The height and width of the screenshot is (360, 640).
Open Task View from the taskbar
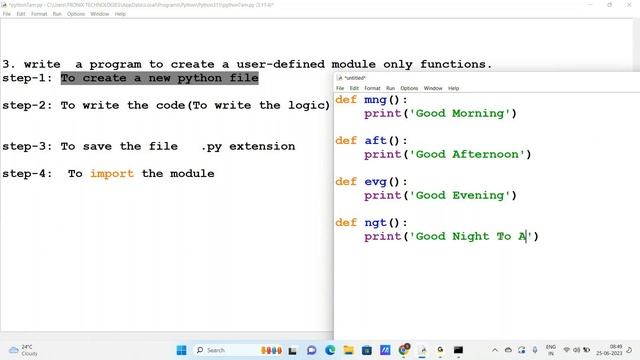[x=292, y=350]
